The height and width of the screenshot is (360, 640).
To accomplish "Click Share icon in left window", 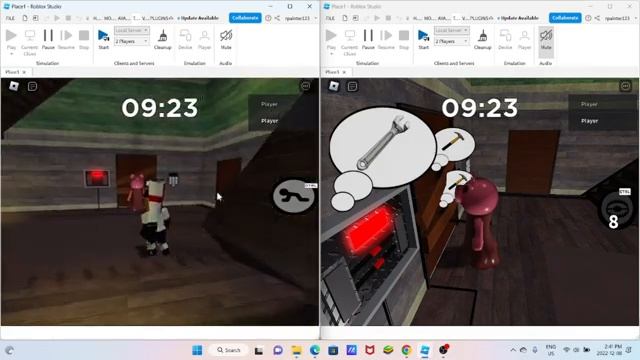I will pos(278,18).
